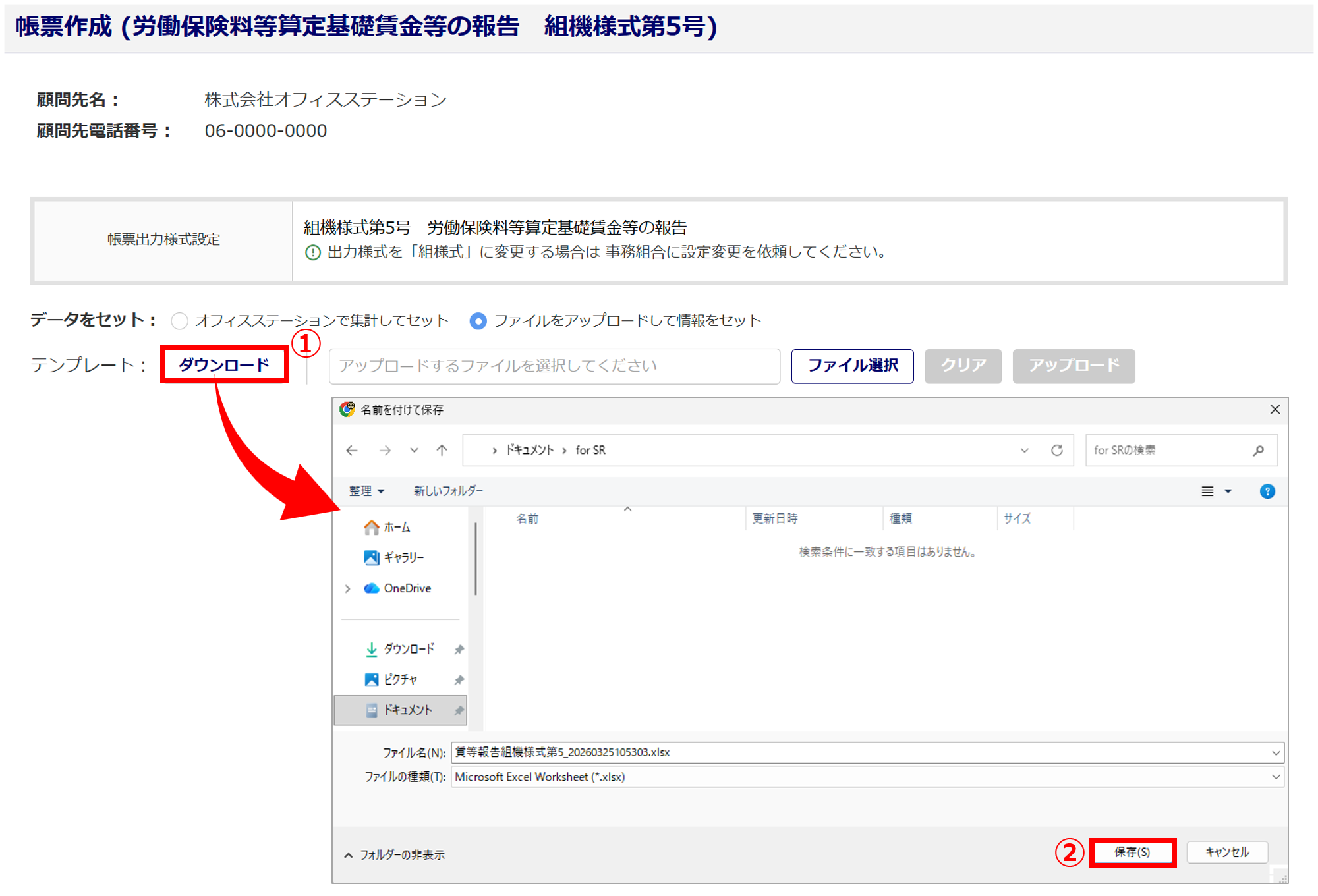1318x896 pixels.
Task: Select ファイルをアップロードして情報をセット radio option
Action: coord(478,322)
